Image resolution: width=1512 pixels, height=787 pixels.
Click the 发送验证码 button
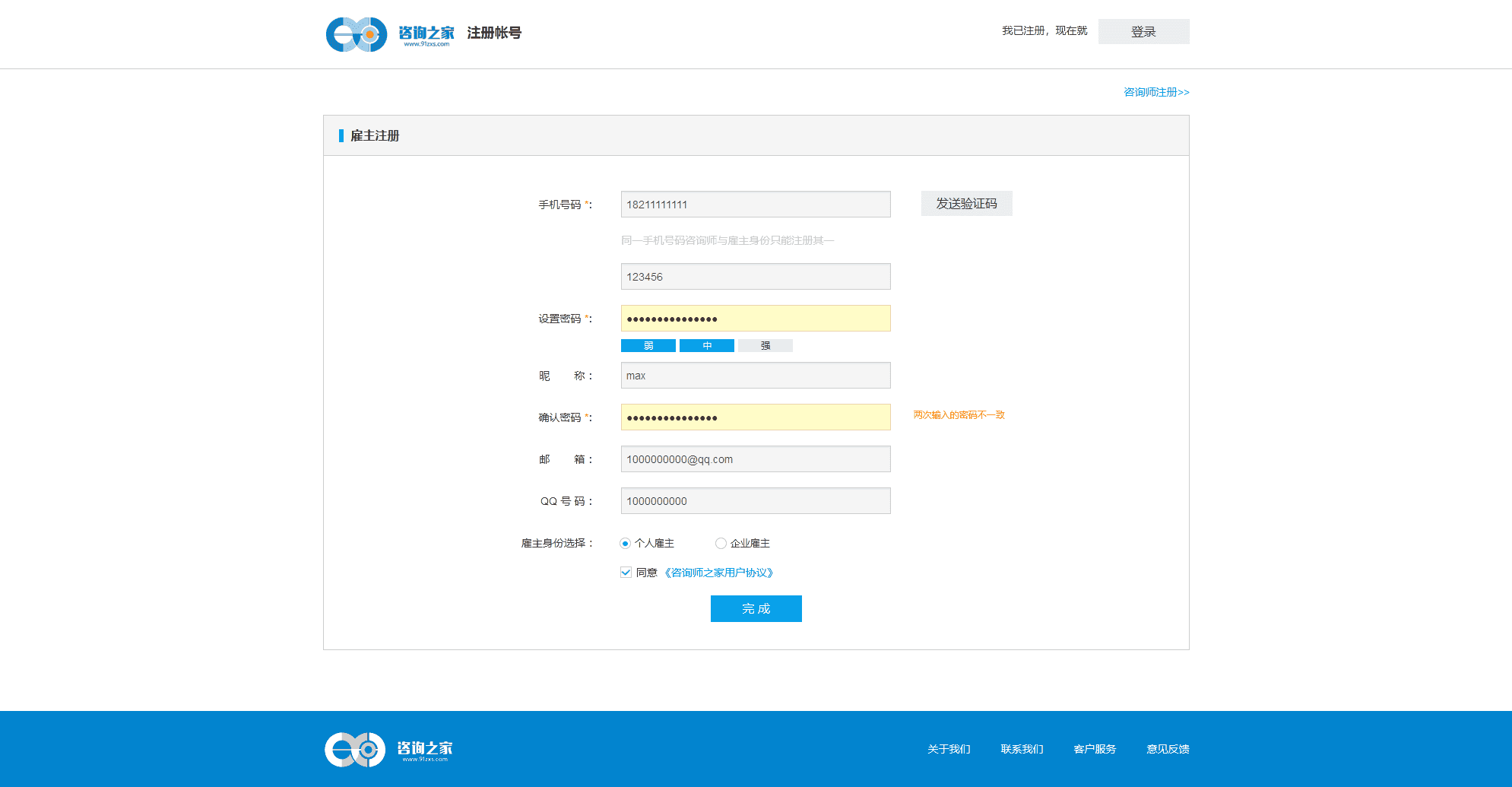coord(966,203)
